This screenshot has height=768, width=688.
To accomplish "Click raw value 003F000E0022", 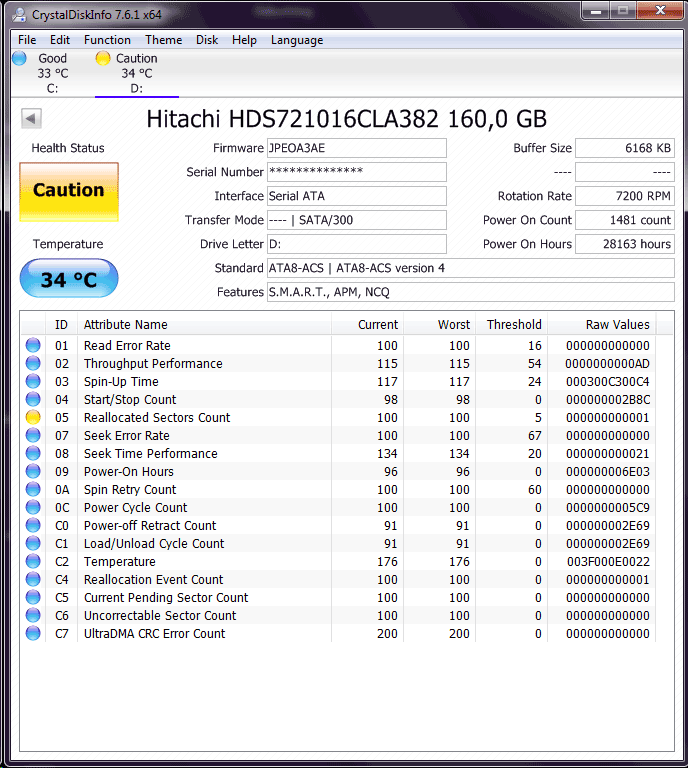I will 608,561.
